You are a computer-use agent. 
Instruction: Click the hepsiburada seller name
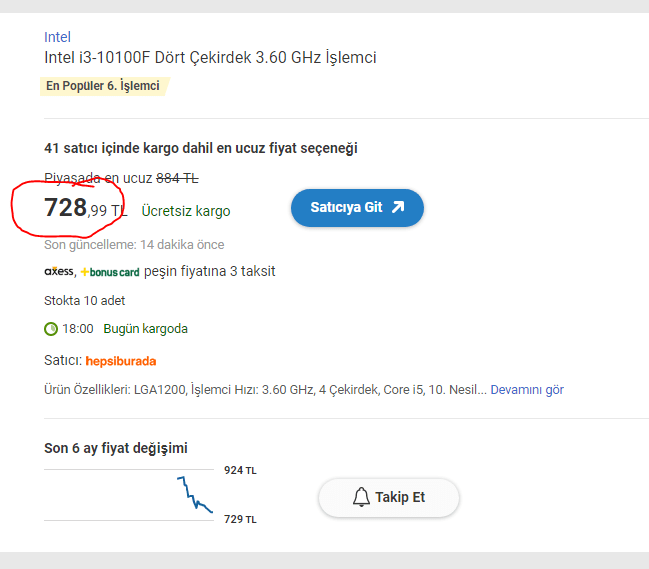(x=121, y=361)
